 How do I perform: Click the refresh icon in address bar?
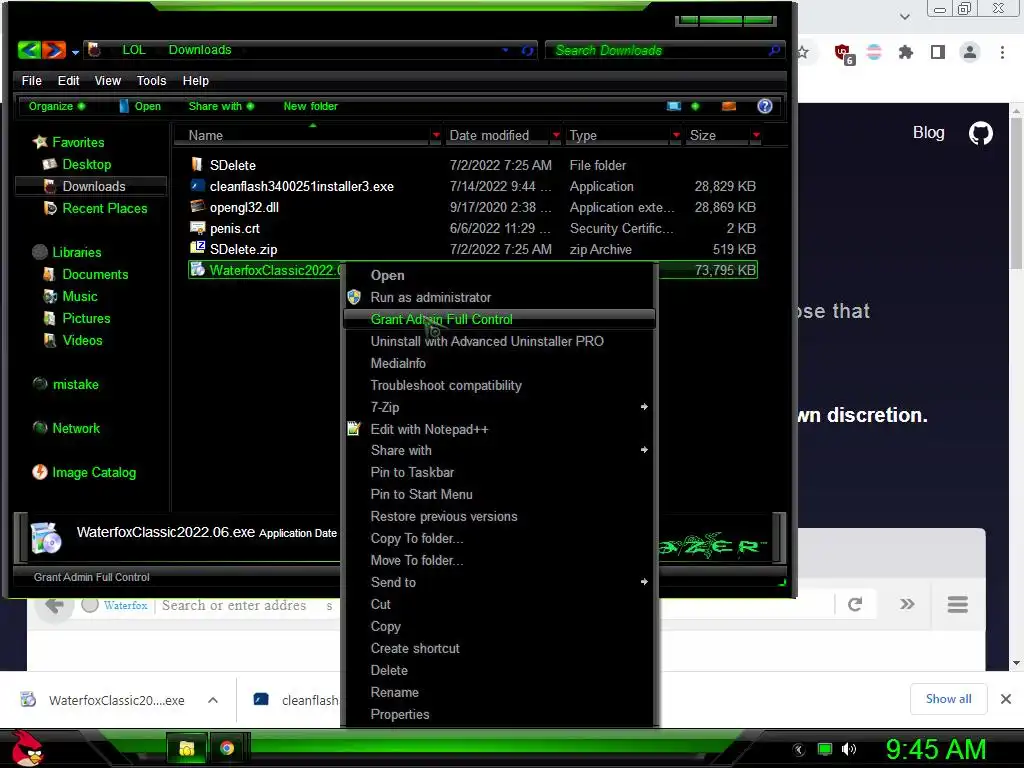(x=527, y=50)
